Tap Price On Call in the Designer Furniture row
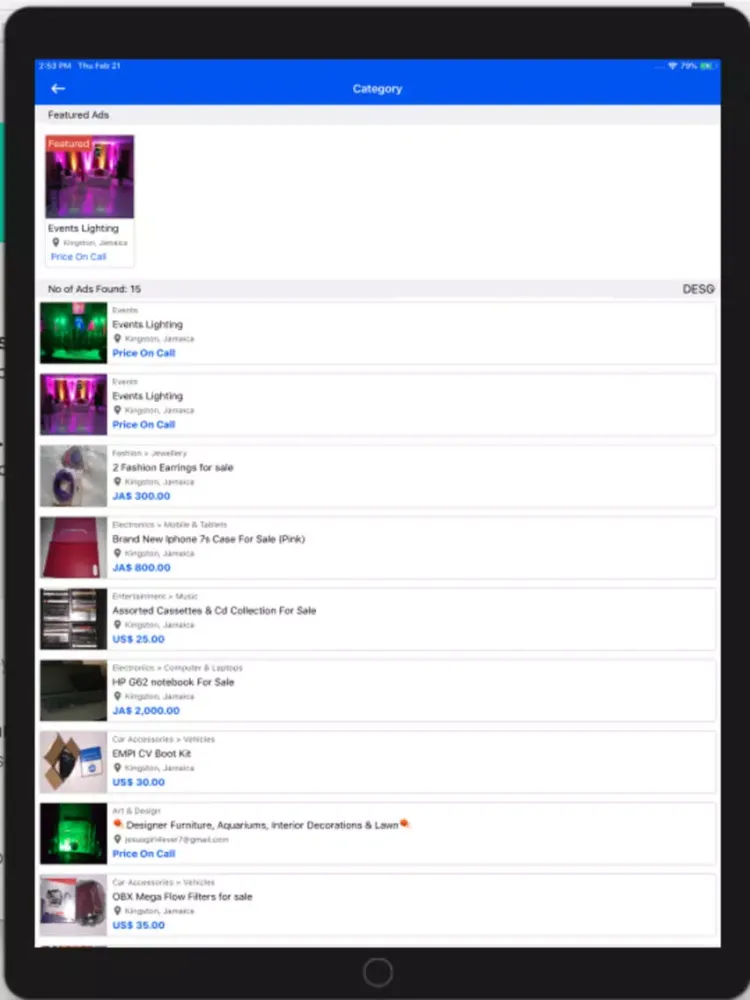The height and width of the screenshot is (1000, 750). 143,853
